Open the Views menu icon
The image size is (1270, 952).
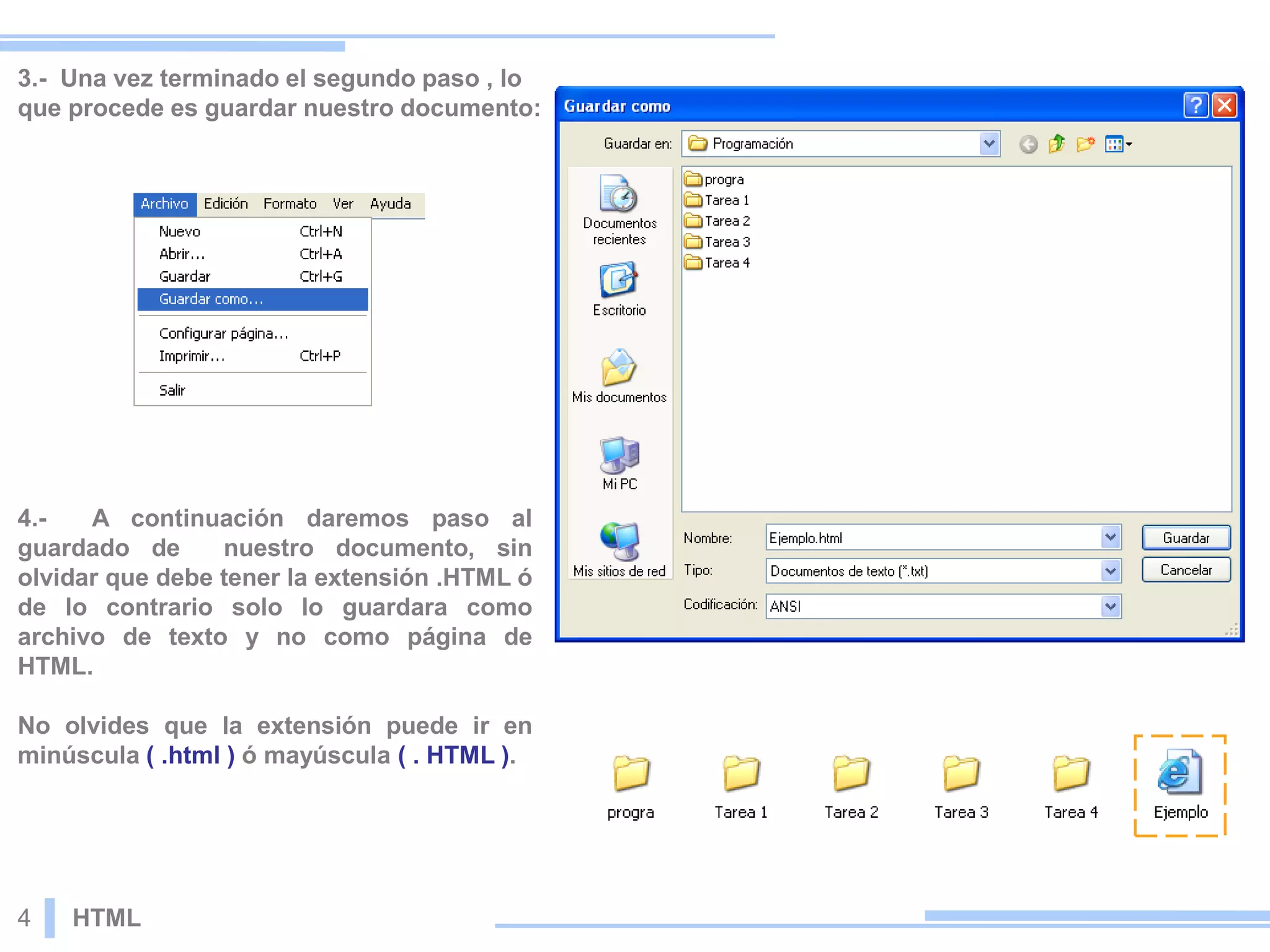tap(1118, 144)
